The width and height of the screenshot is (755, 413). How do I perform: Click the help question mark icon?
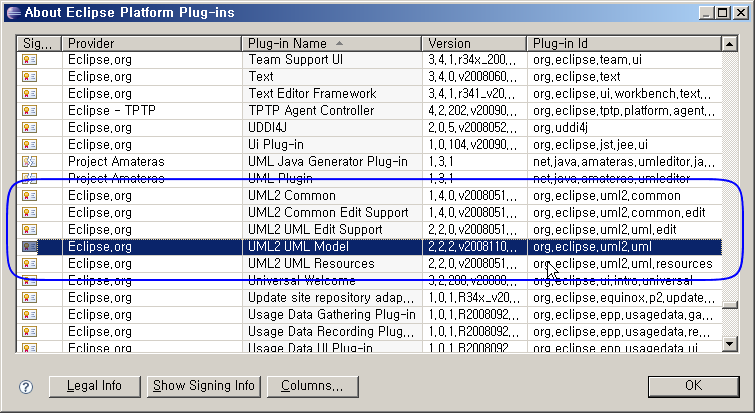point(27,386)
